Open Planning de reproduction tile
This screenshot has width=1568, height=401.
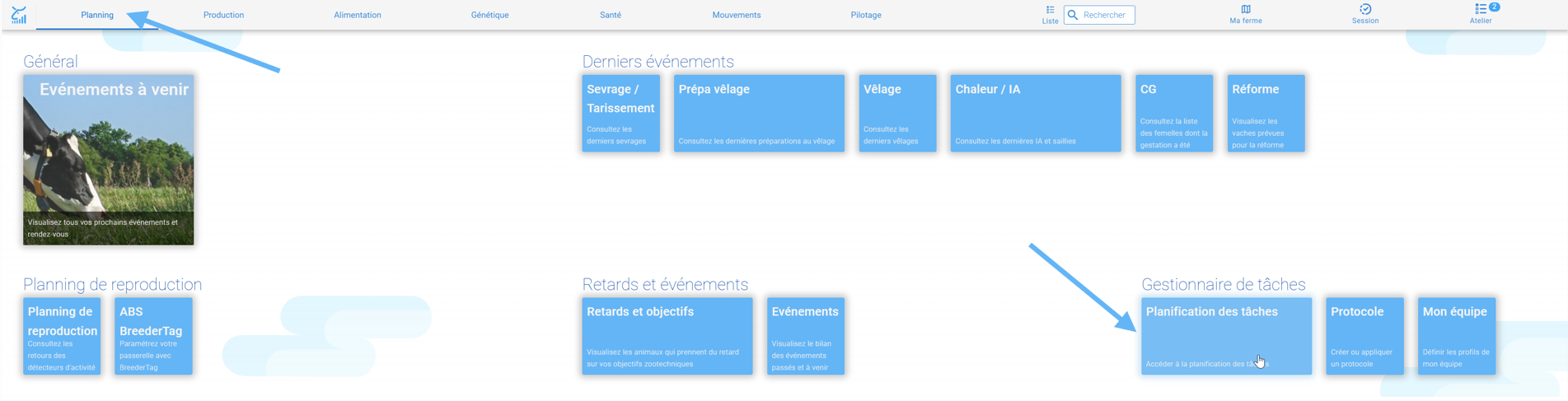point(62,336)
